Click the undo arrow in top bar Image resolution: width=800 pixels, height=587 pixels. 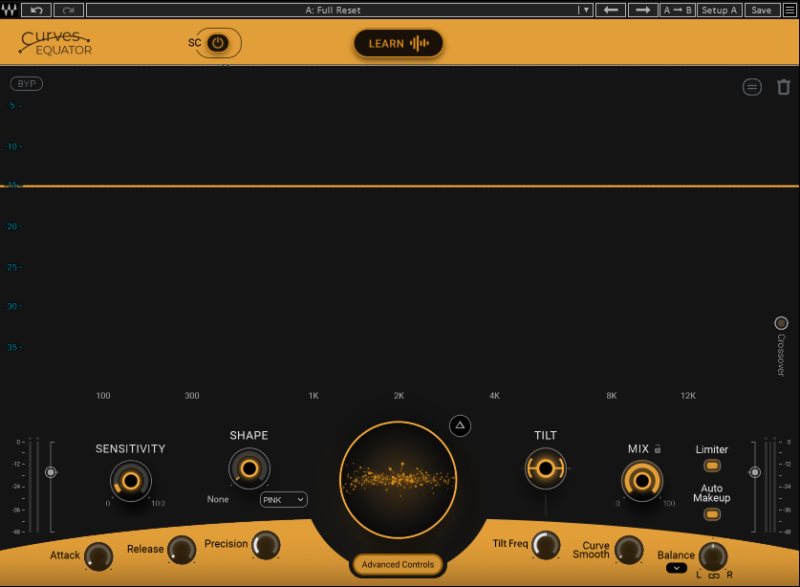(36, 10)
